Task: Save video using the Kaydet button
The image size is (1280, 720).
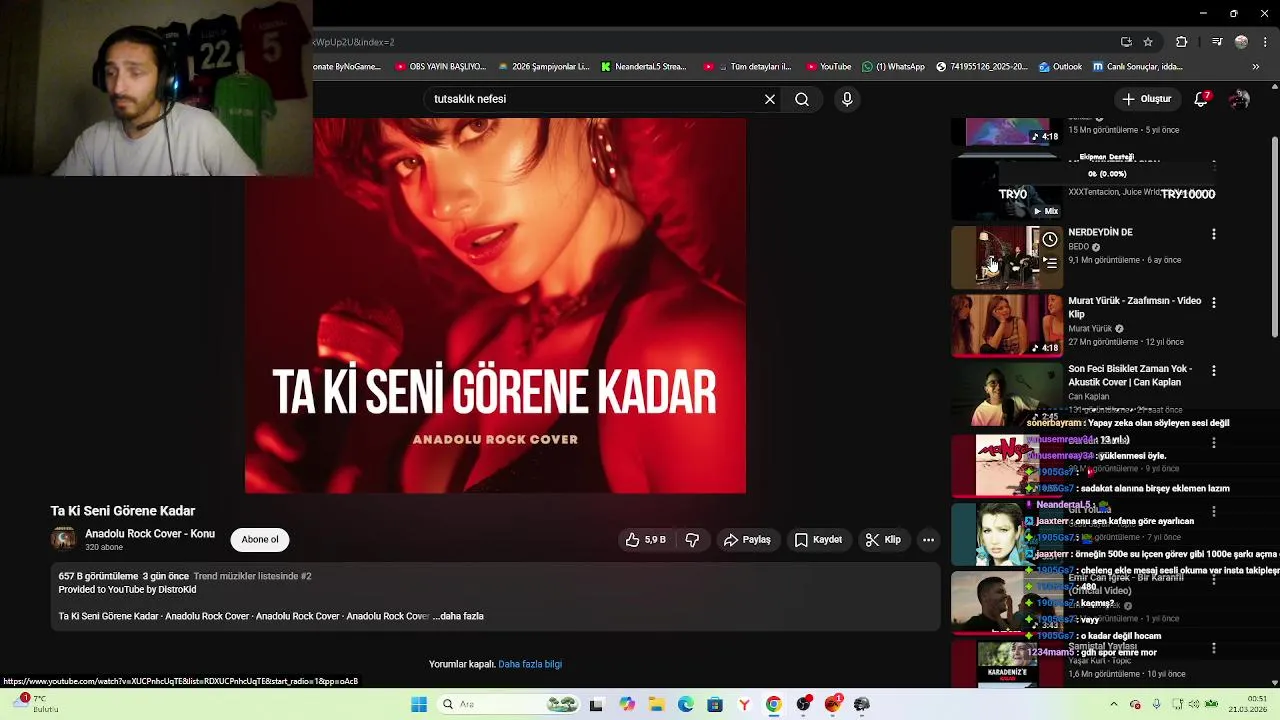Action: [818, 540]
